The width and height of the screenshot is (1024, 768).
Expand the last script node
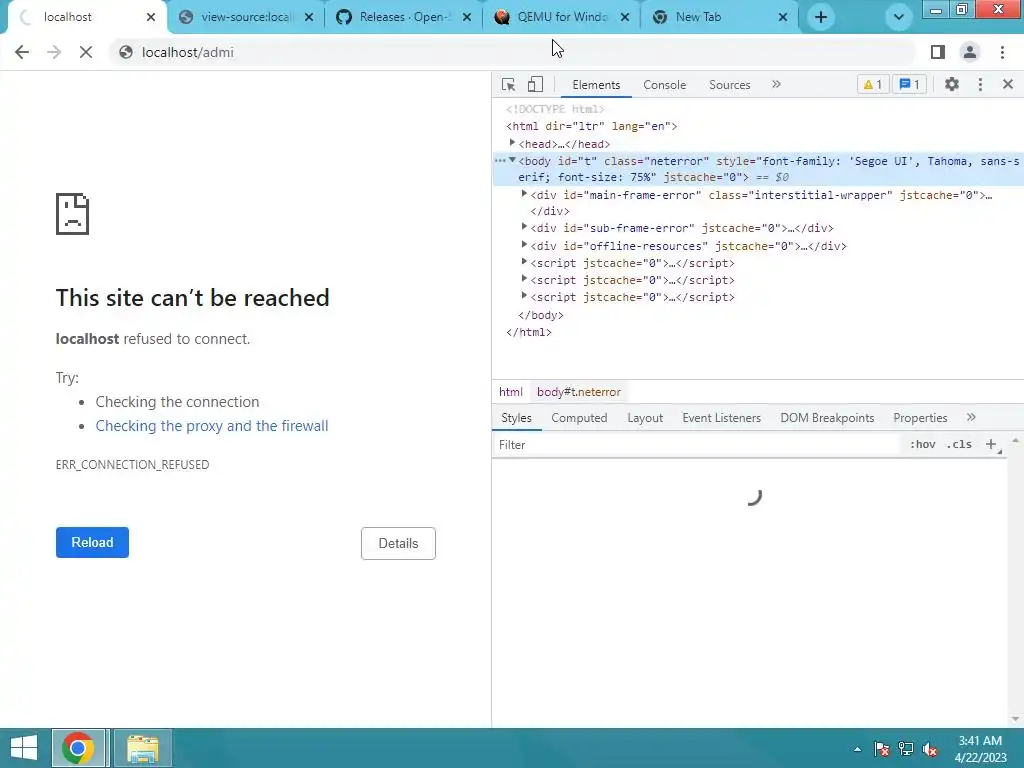(x=524, y=296)
